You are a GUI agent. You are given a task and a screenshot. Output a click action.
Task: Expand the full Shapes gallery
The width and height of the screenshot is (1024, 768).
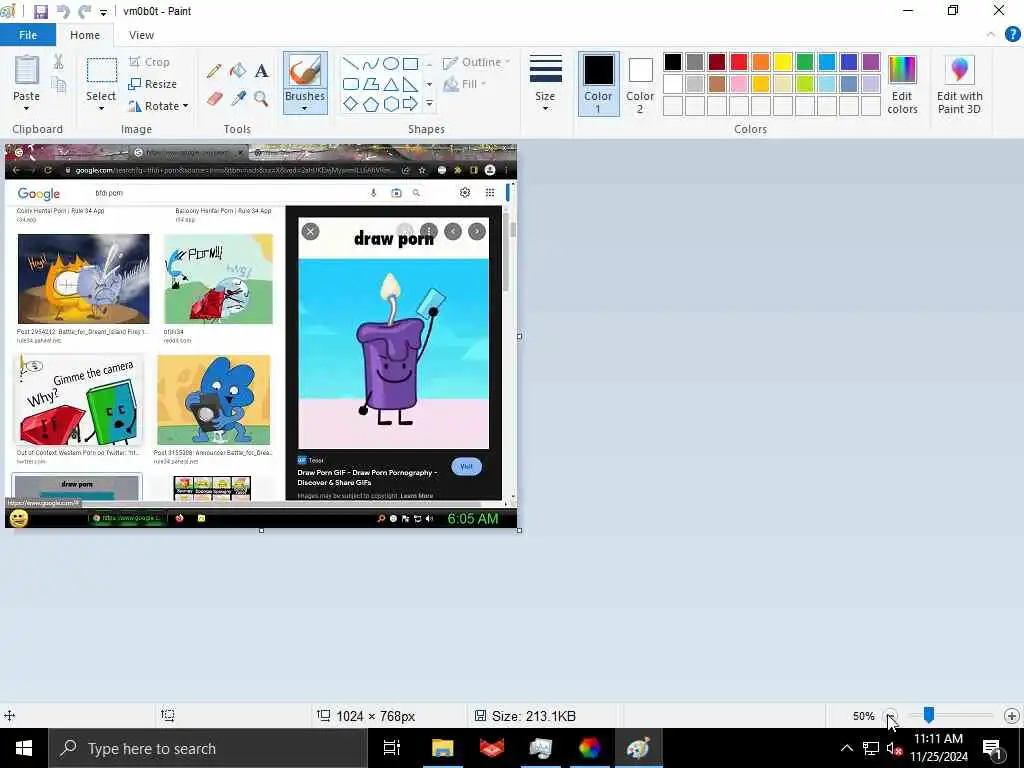429,104
